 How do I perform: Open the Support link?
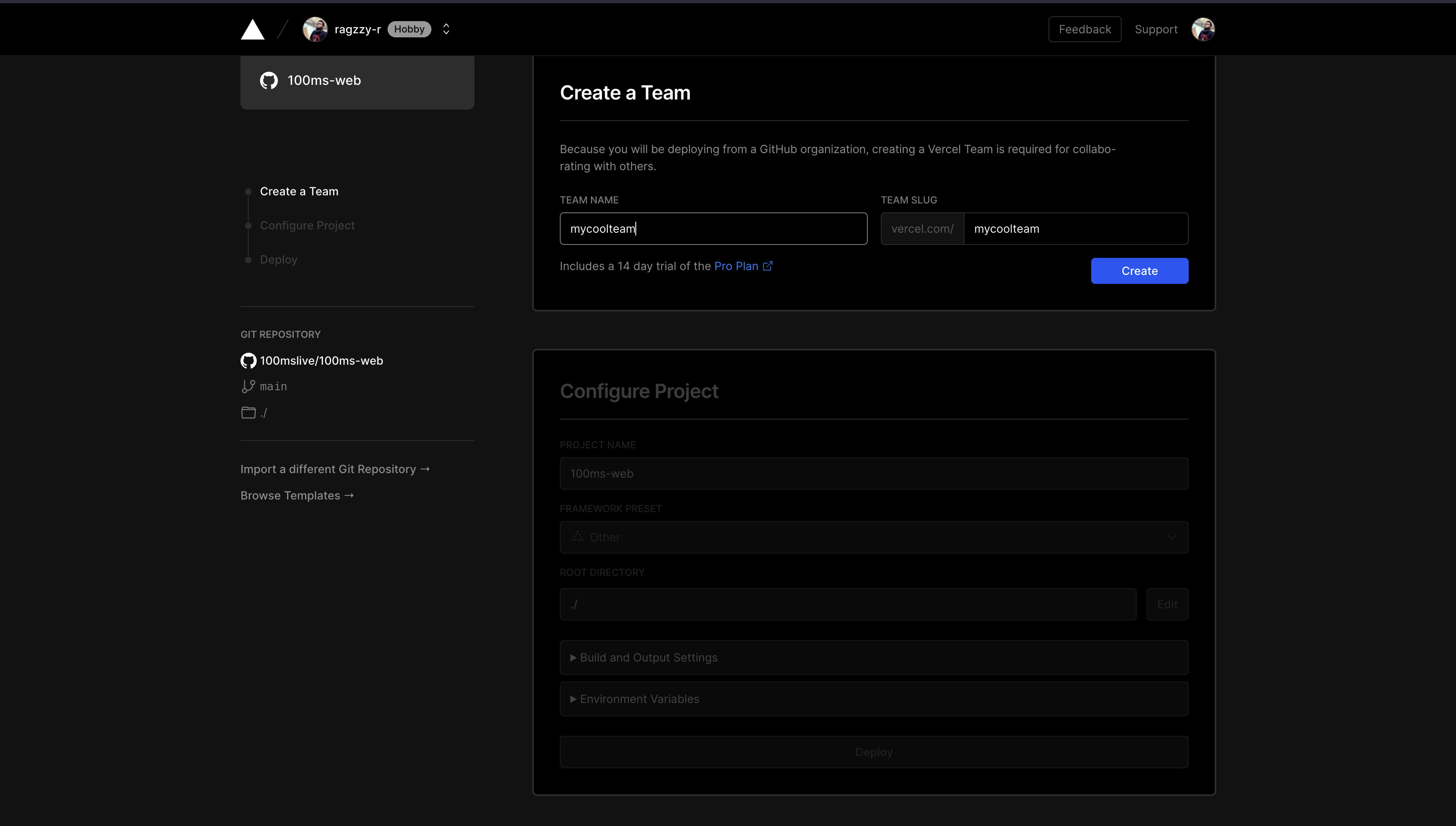click(x=1156, y=30)
